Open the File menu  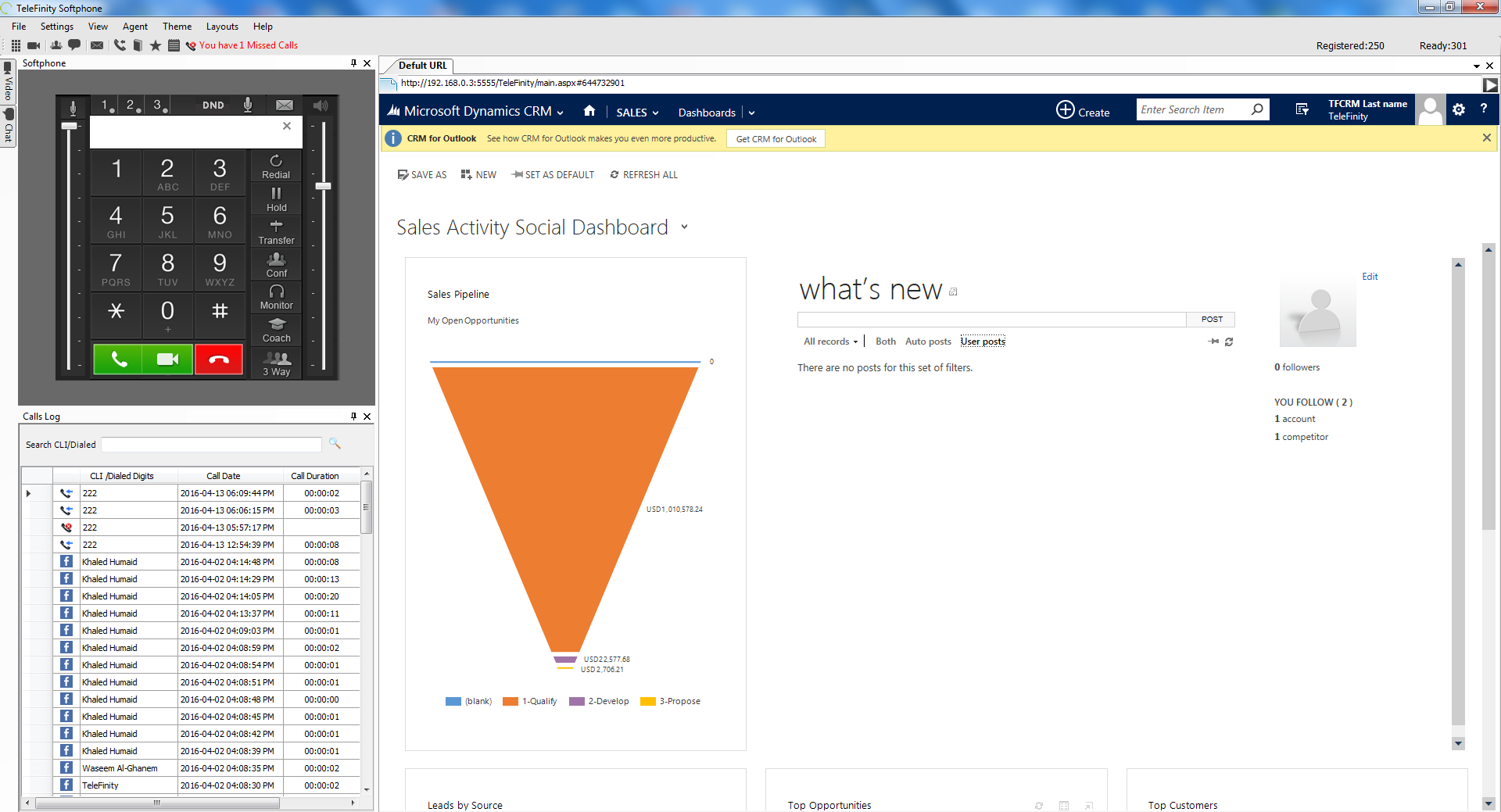point(19,27)
